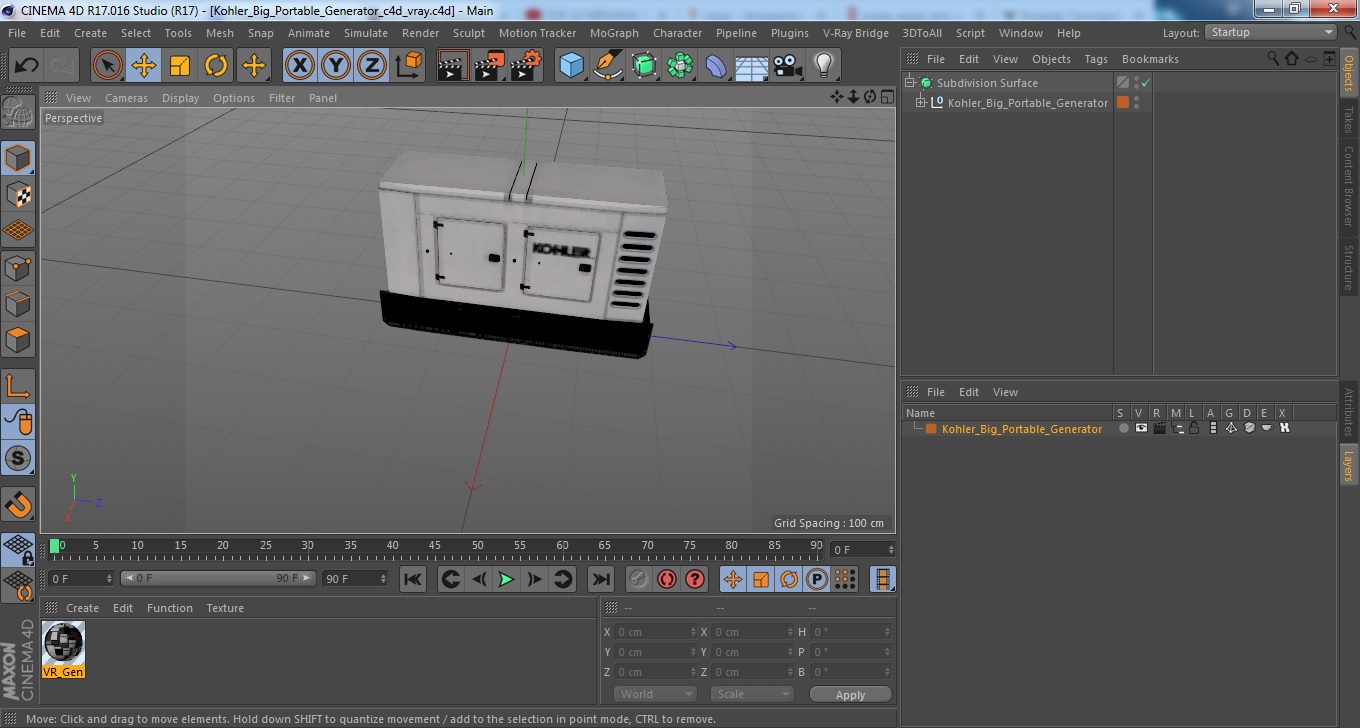The width and height of the screenshot is (1360, 728).
Task: Add a Subdivision Surface generator
Action: coord(644,66)
